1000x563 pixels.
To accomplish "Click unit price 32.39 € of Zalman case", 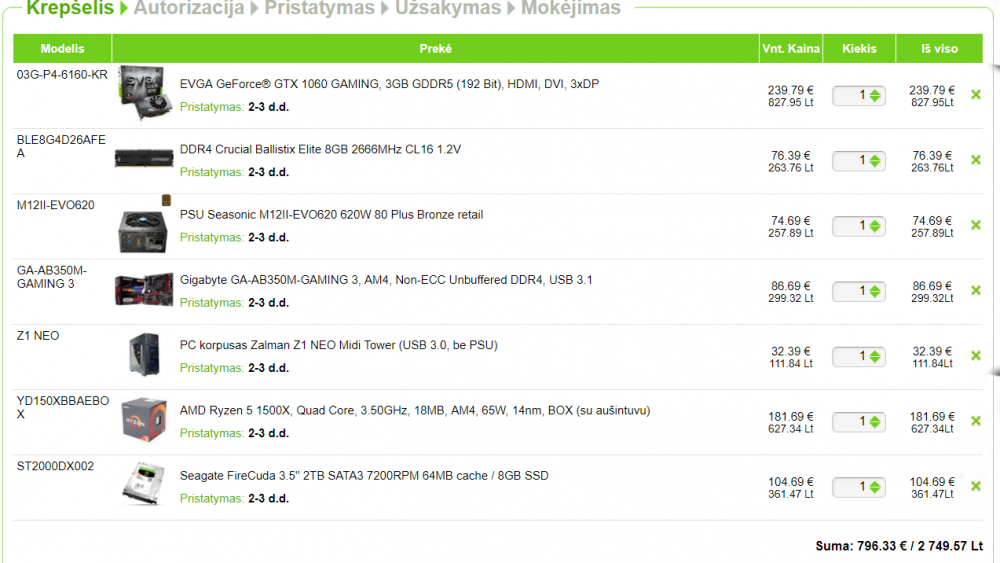I will 791,351.
